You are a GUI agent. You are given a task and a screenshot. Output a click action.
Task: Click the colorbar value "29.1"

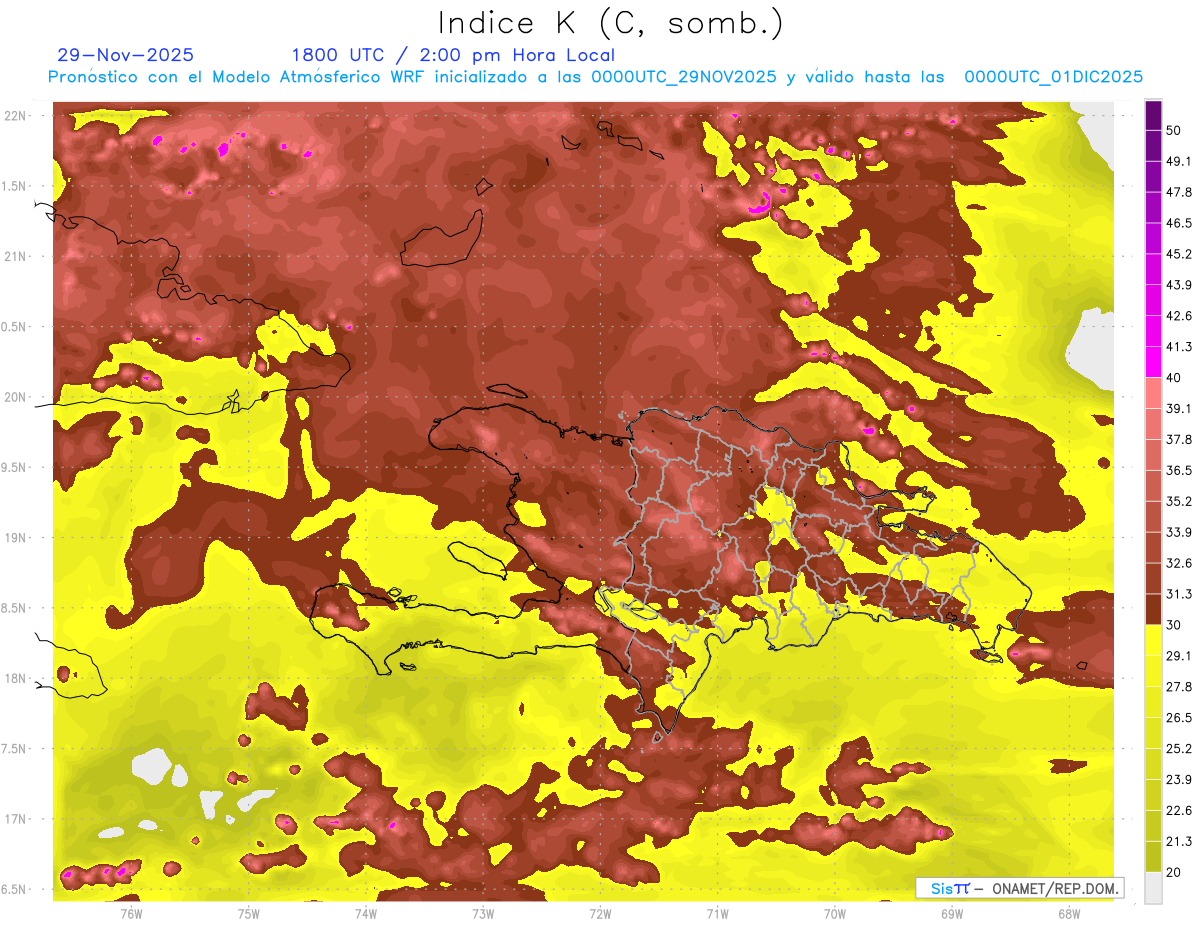click(x=1179, y=655)
